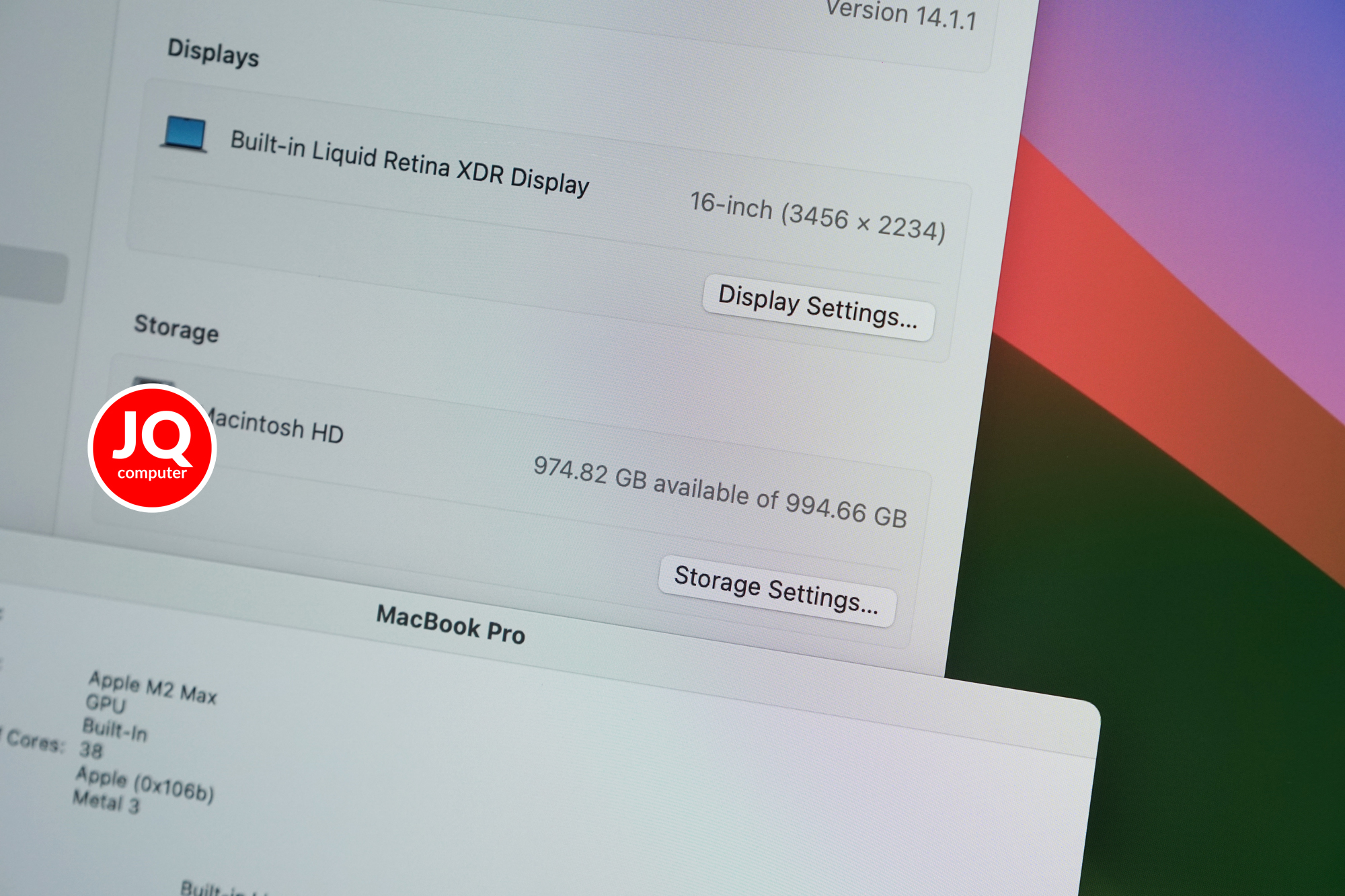1345x896 pixels.
Task: Click the built-in display laptop icon
Action: (x=184, y=134)
